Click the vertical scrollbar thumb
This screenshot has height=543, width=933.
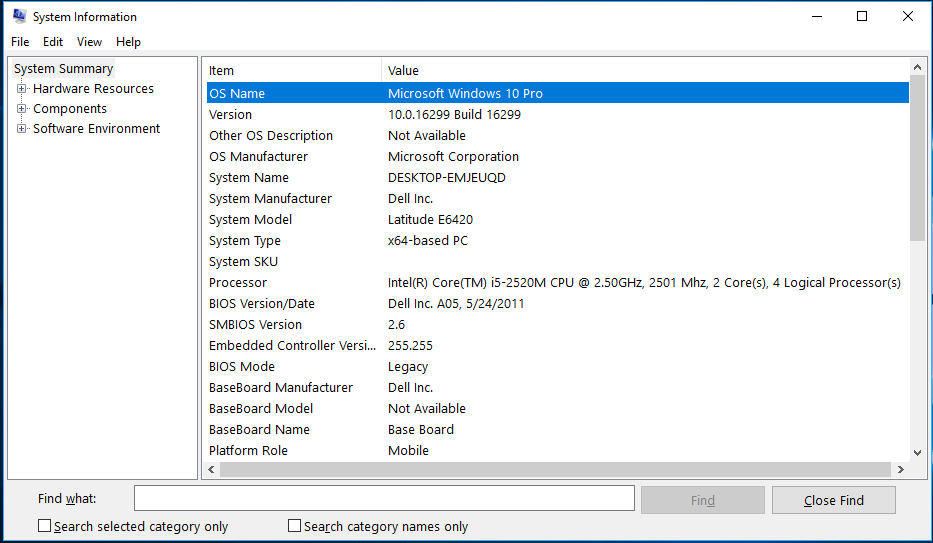pyautogui.click(x=917, y=158)
